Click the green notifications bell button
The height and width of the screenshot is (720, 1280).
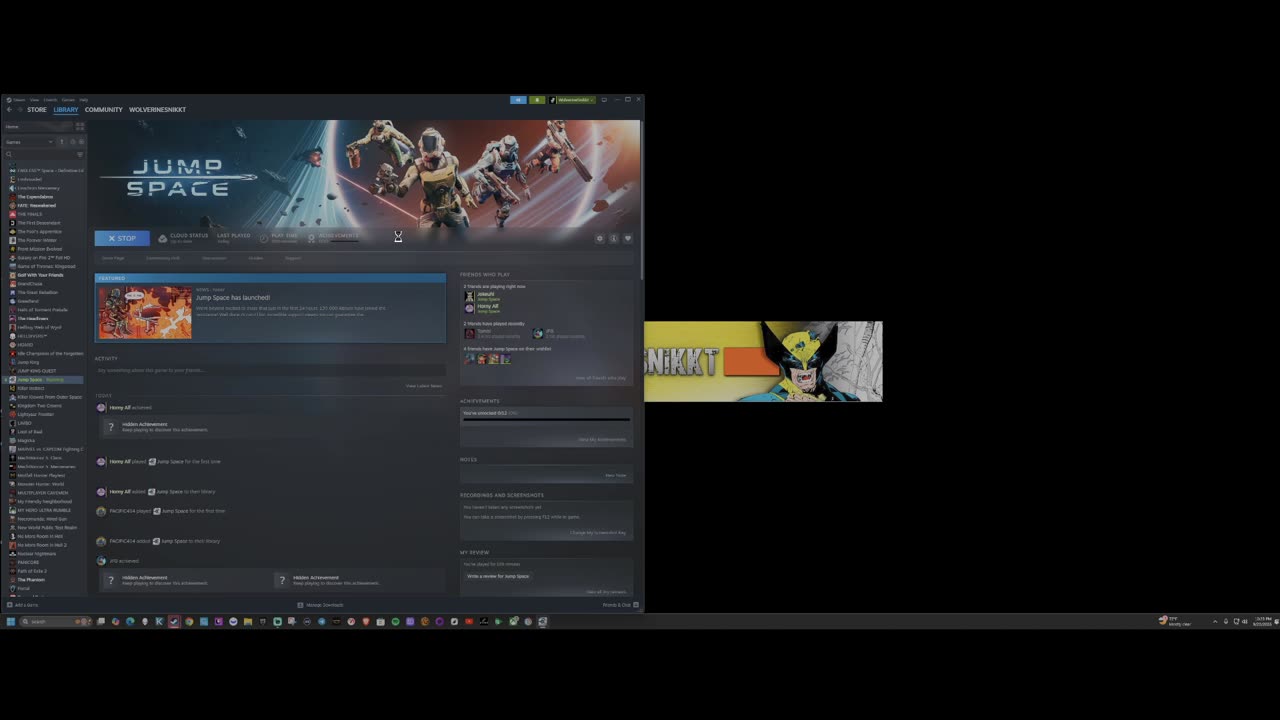(537, 100)
